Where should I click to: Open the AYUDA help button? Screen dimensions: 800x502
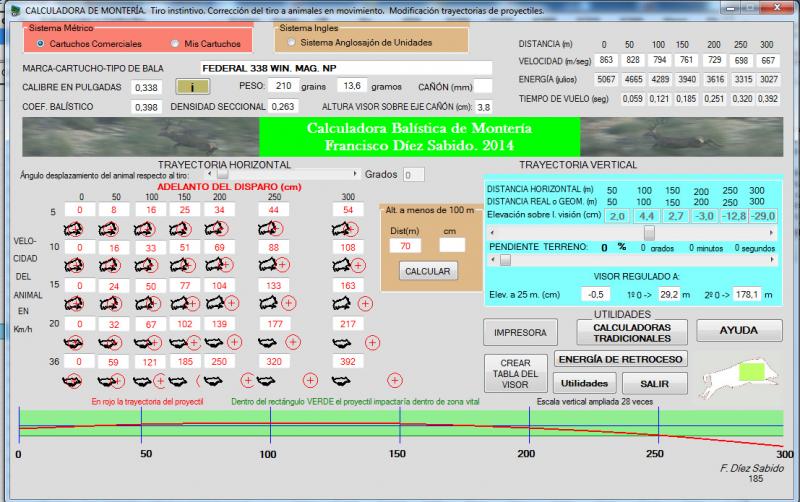[738, 330]
